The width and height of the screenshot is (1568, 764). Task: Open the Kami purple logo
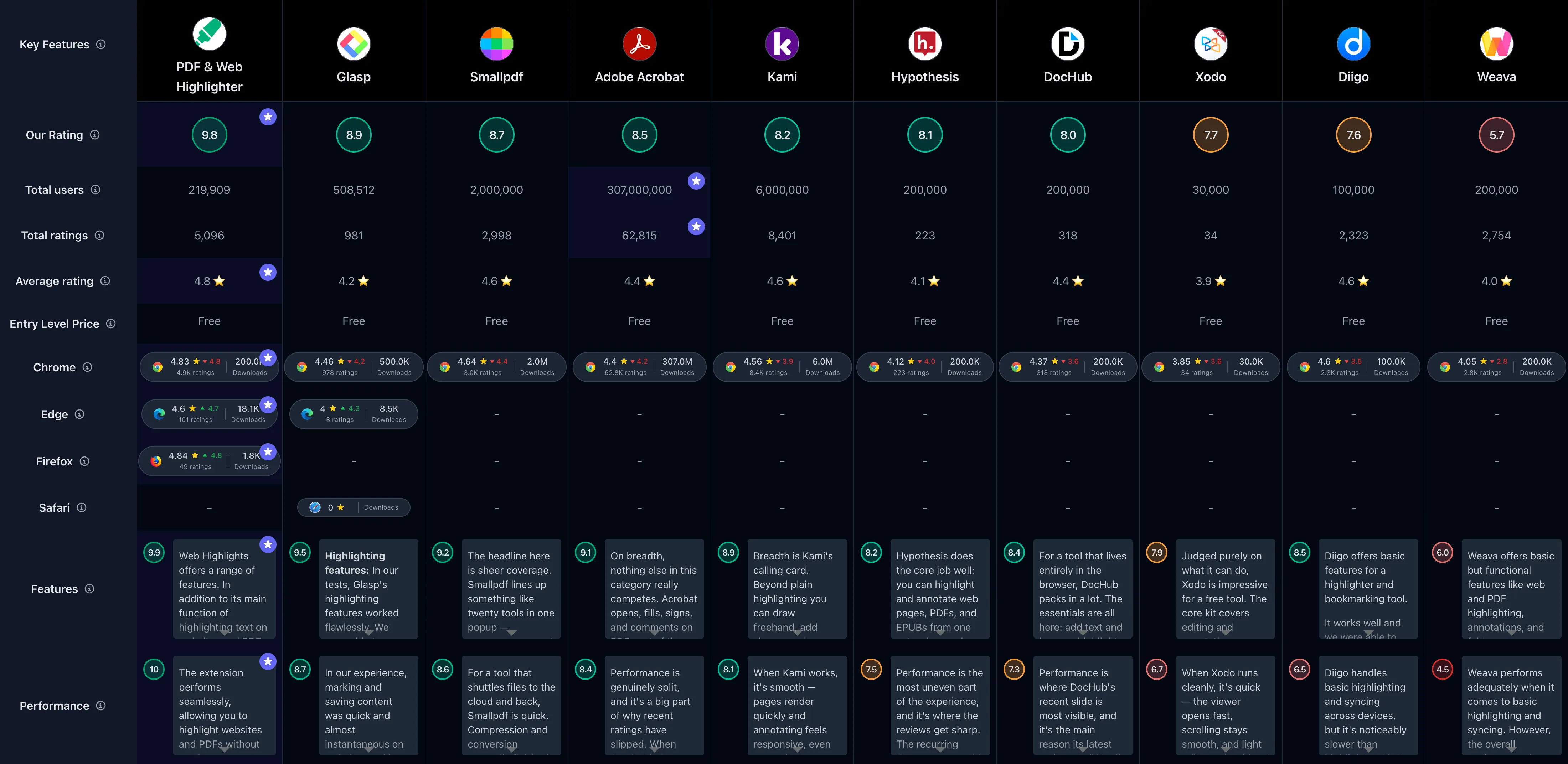[782, 44]
